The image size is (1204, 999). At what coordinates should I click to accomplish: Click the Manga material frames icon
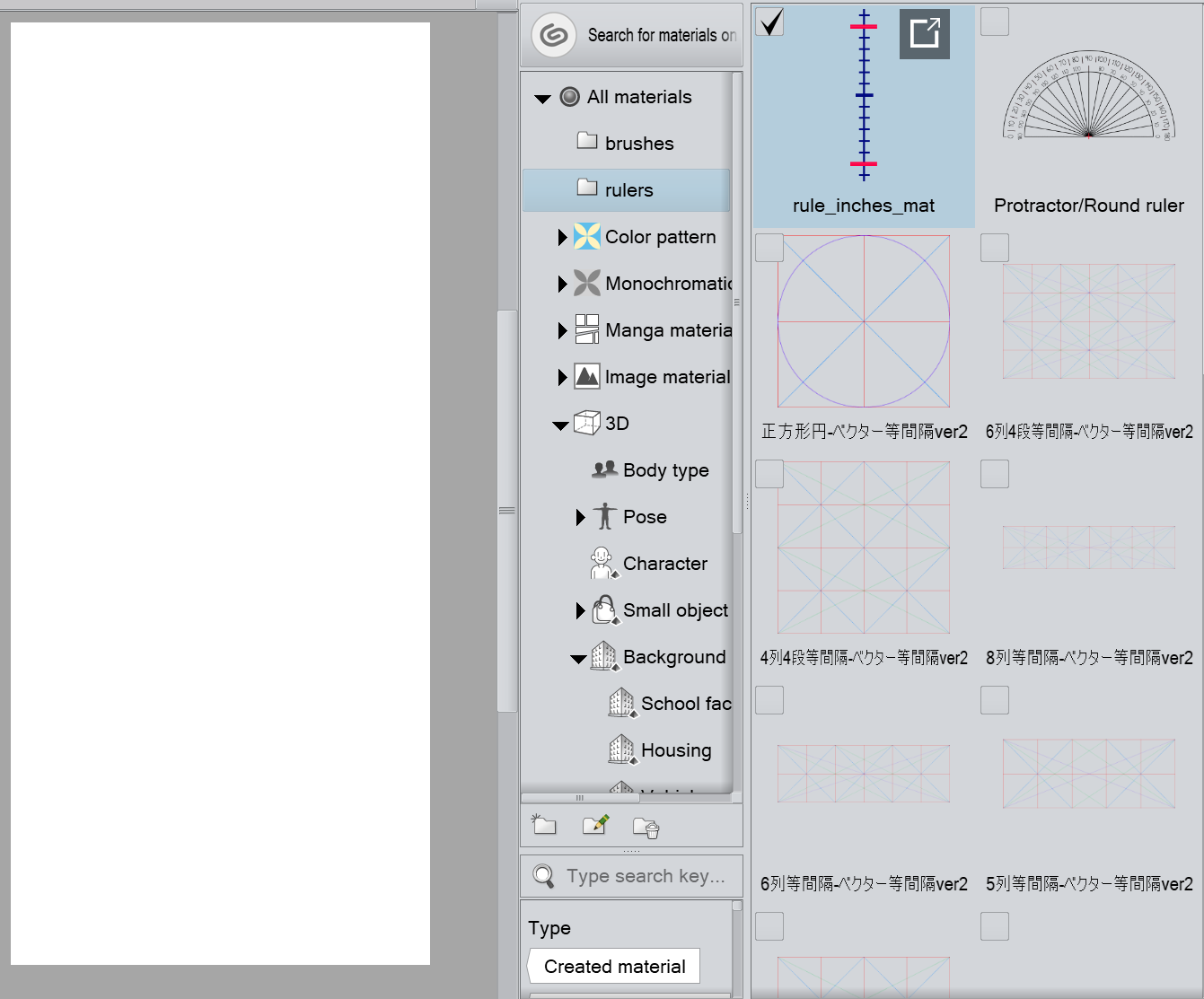[587, 329]
